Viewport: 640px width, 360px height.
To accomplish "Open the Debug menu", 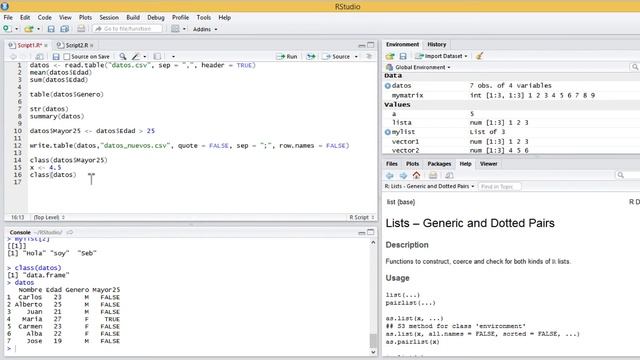I will (x=156, y=18).
